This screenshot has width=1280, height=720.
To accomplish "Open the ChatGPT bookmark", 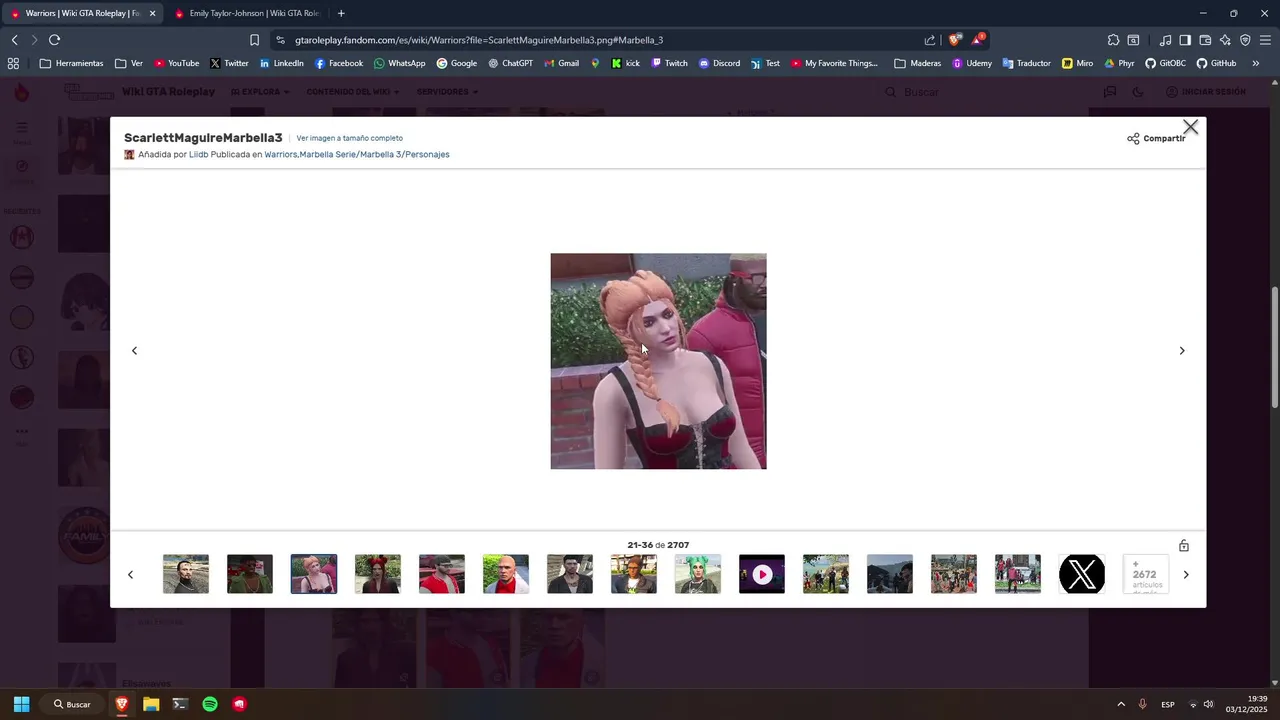I will (x=510, y=63).
